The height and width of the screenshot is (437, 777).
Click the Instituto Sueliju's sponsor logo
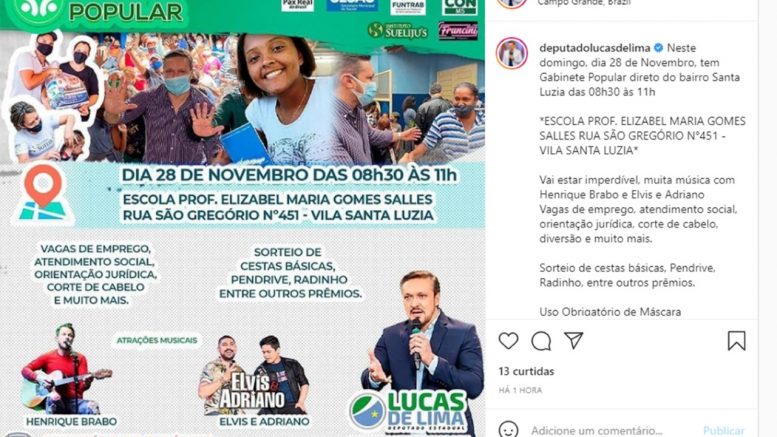click(x=397, y=31)
